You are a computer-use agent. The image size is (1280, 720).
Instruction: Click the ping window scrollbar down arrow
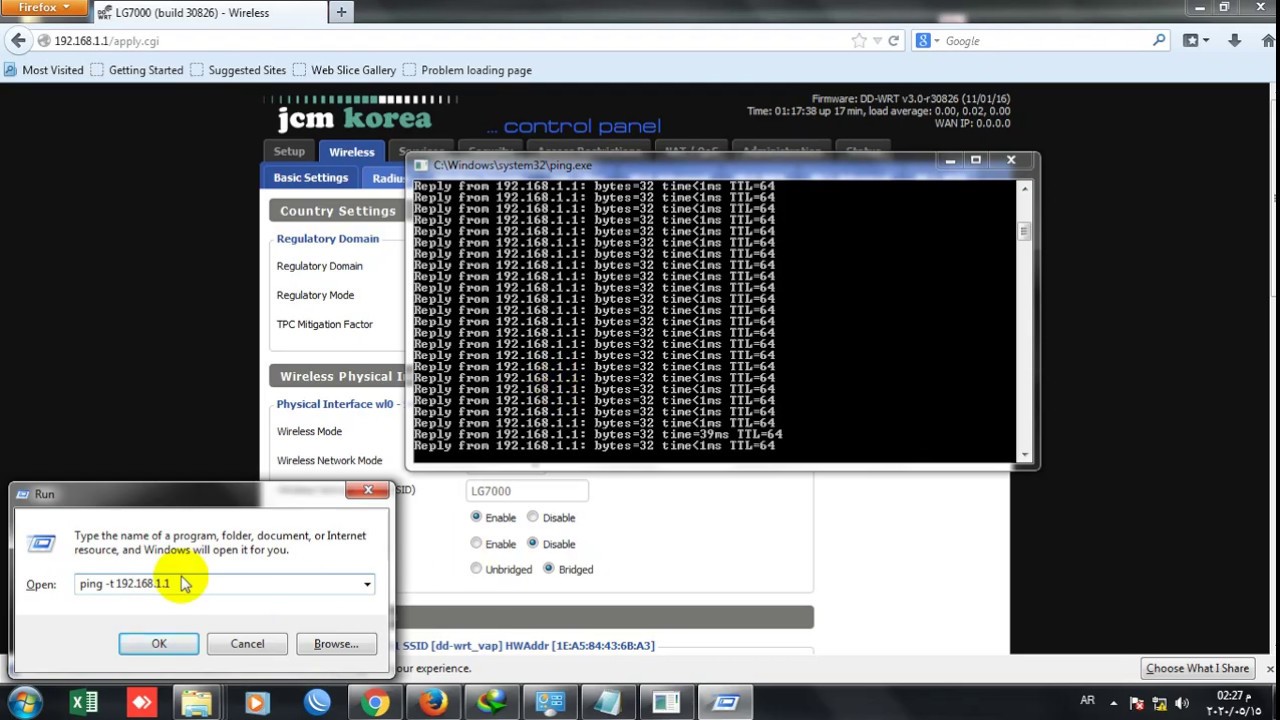tap(1024, 455)
